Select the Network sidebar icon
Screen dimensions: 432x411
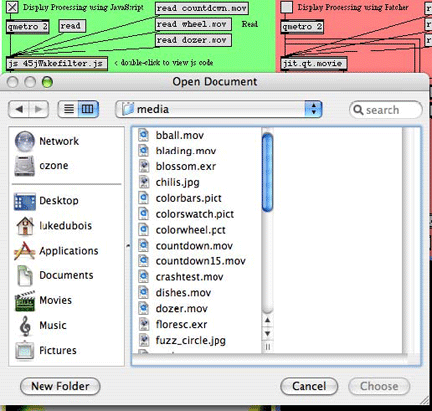click(x=24, y=141)
